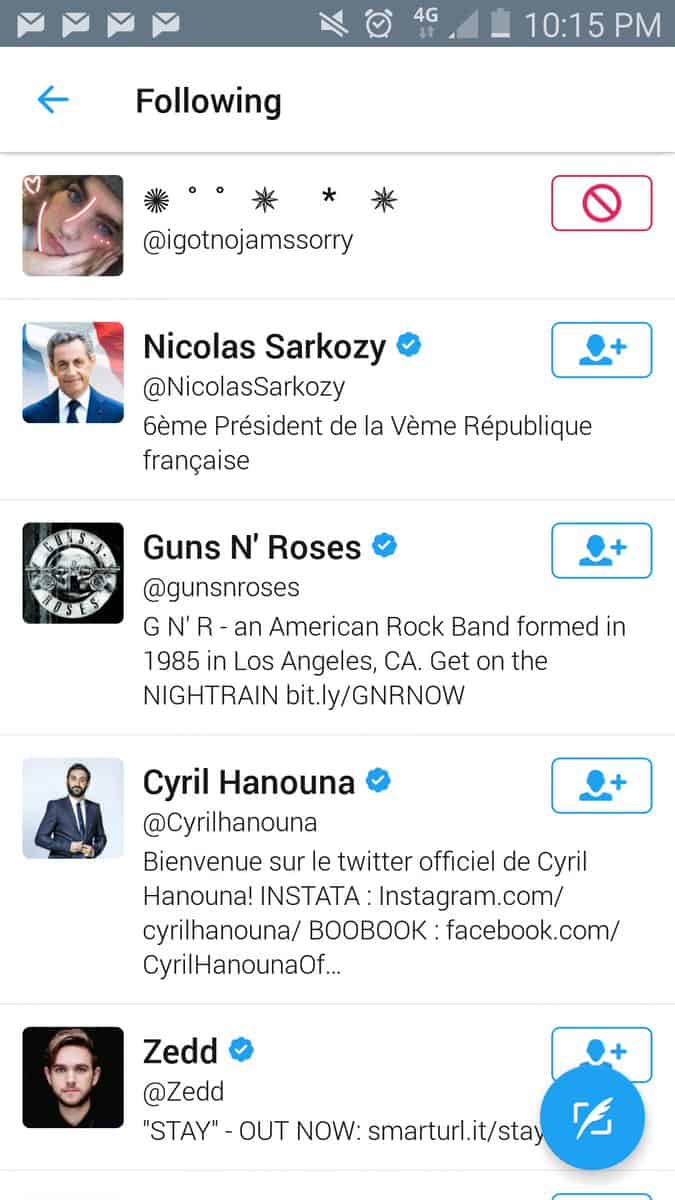Tap Nicolas Sarkozy's verified badge

click(x=409, y=346)
